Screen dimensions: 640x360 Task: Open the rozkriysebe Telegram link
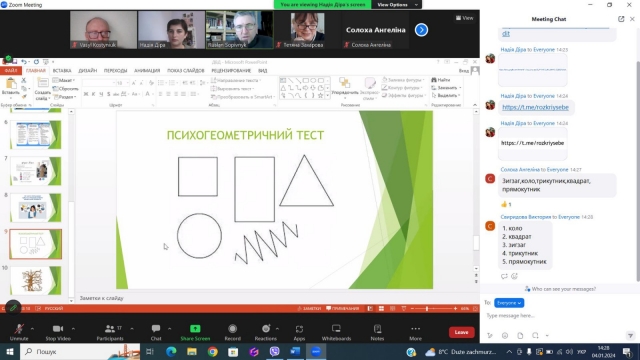click(535, 107)
